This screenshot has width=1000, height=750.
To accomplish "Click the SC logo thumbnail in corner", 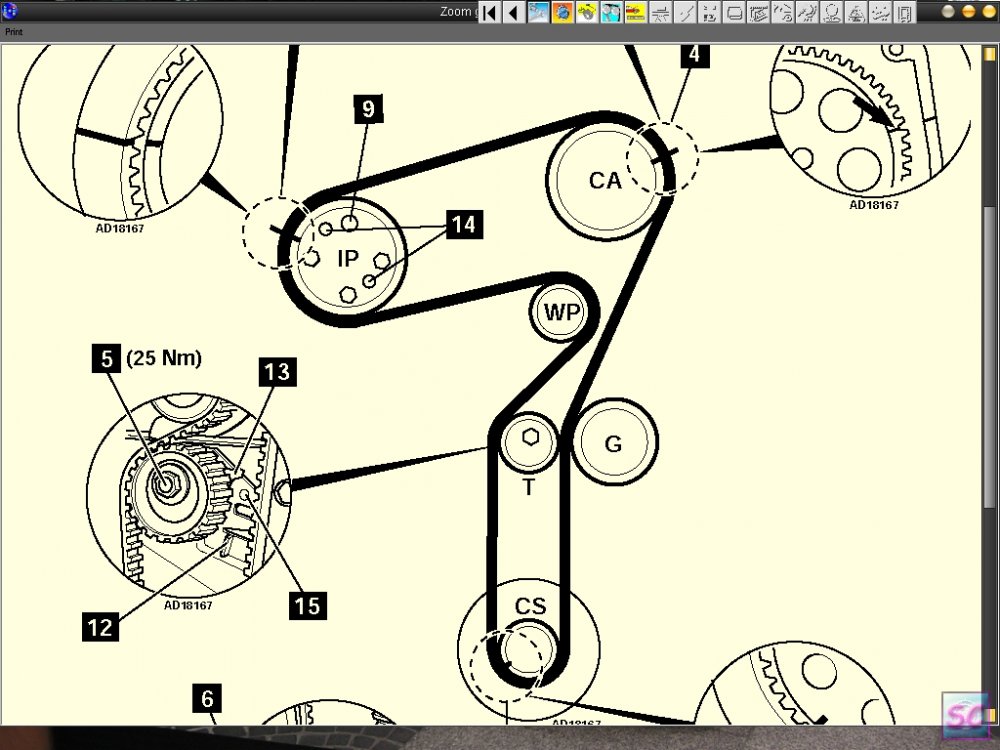I will coord(965,716).
